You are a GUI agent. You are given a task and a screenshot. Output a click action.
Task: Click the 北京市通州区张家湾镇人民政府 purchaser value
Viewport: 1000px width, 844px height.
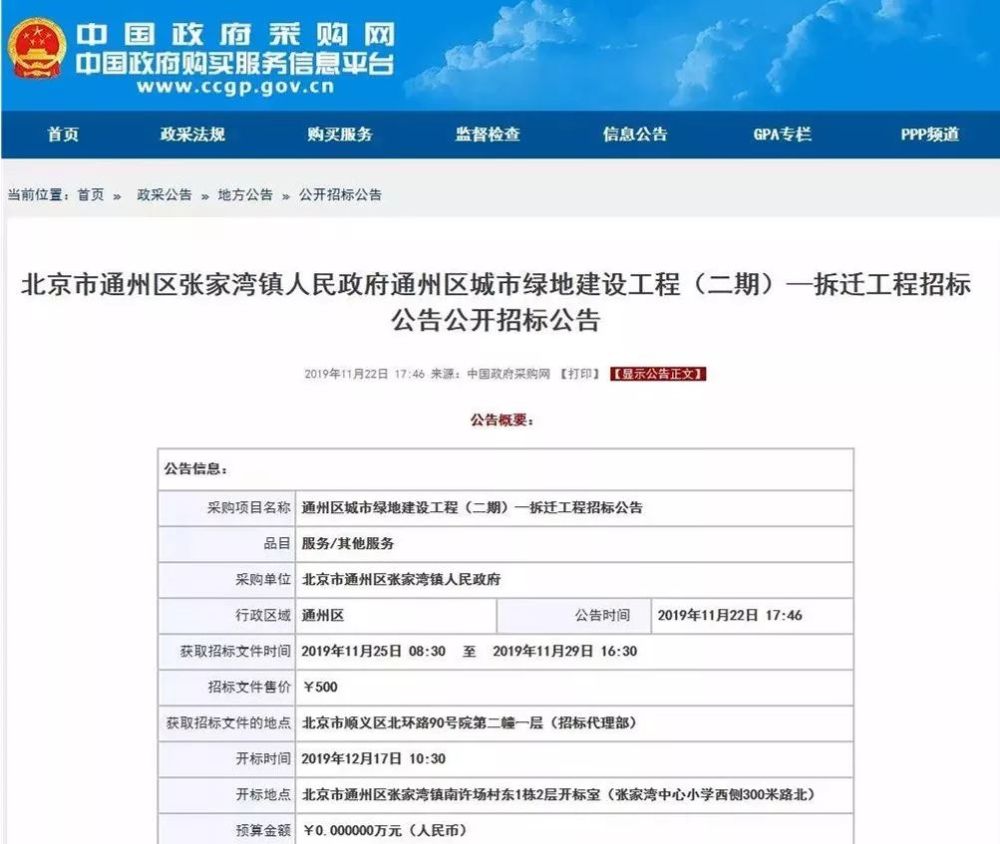pyautogui.click(x=401, y=579)
